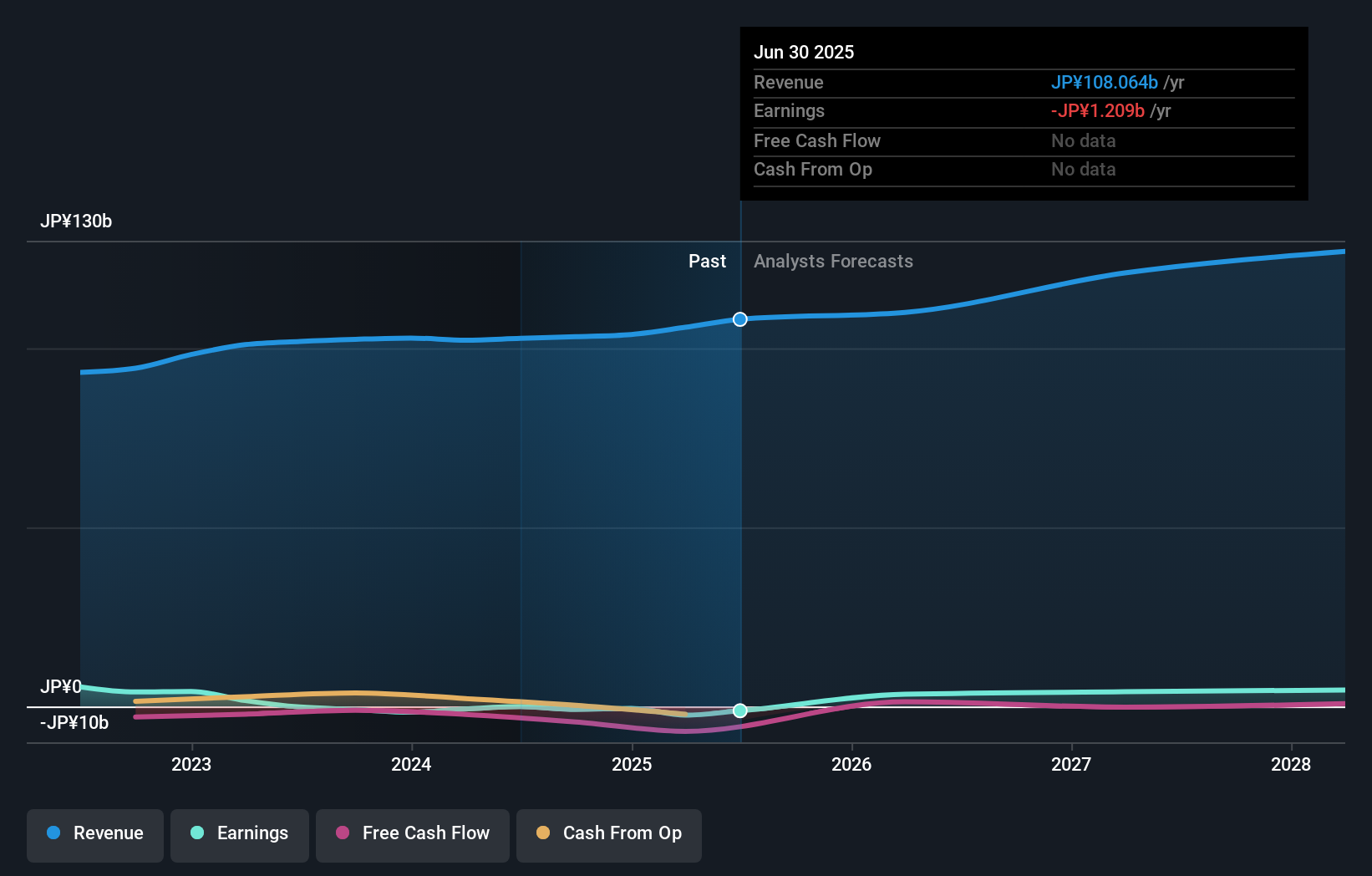Click the orange Cash From Op legend dot
Screen dimensions: 1372x876
click(x=542, y=833)
